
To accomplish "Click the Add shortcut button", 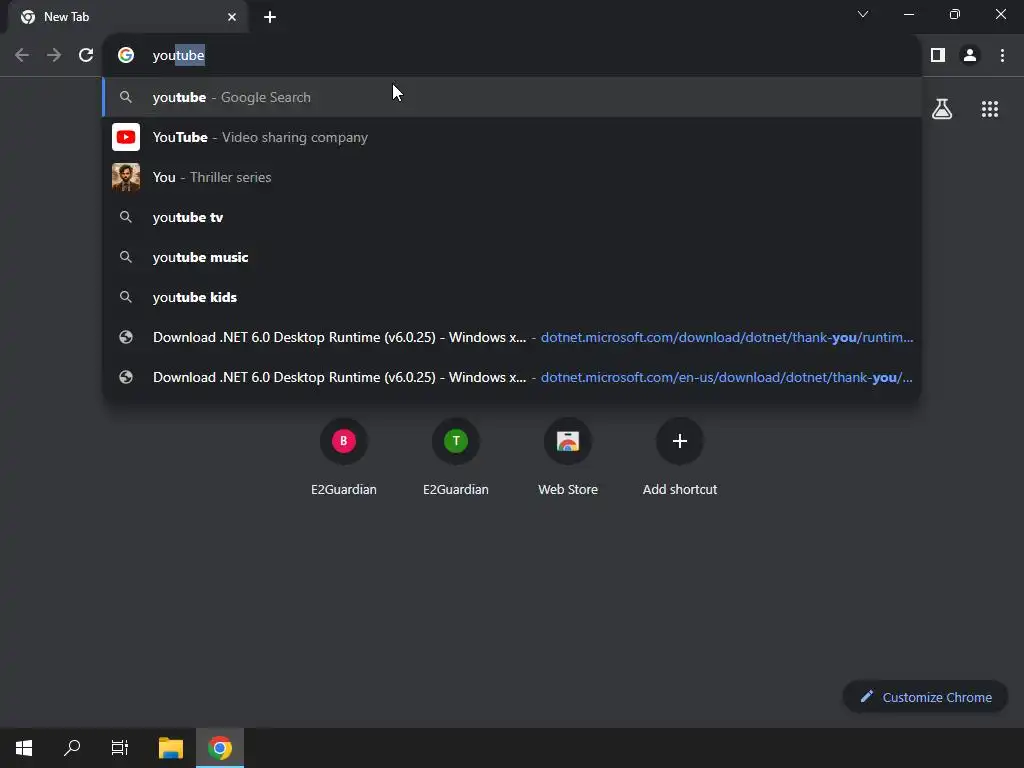I will 680,457.
